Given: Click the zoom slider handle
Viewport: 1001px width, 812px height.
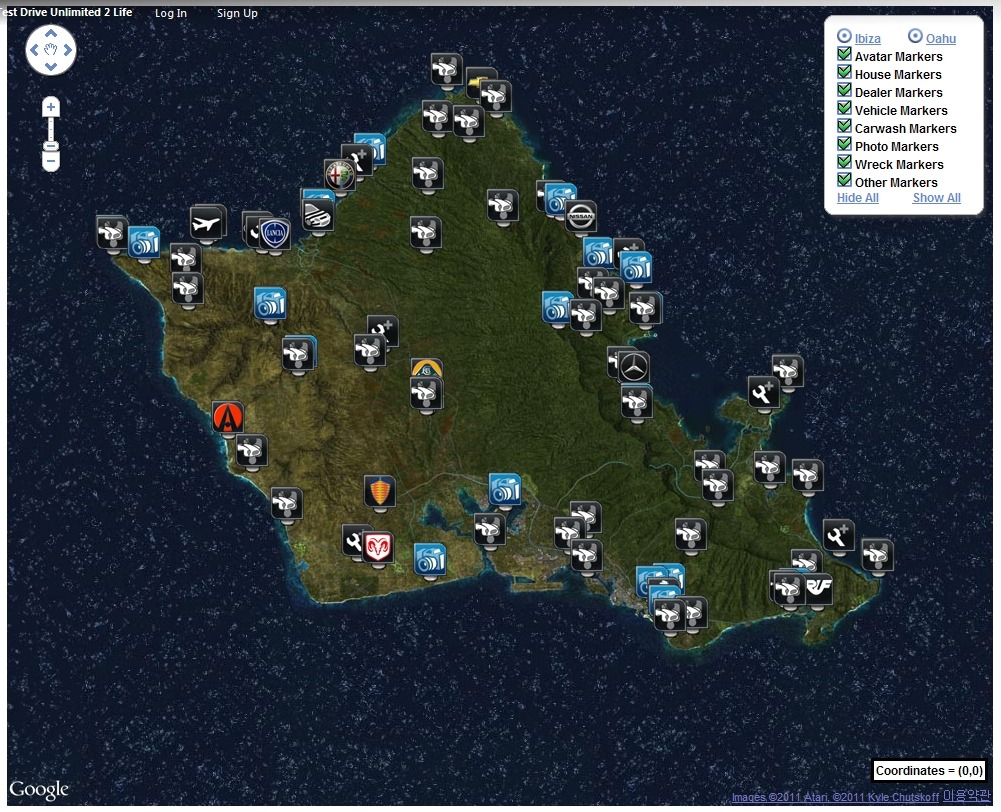Looking at the screenshot, I should [x=51, y=147].
